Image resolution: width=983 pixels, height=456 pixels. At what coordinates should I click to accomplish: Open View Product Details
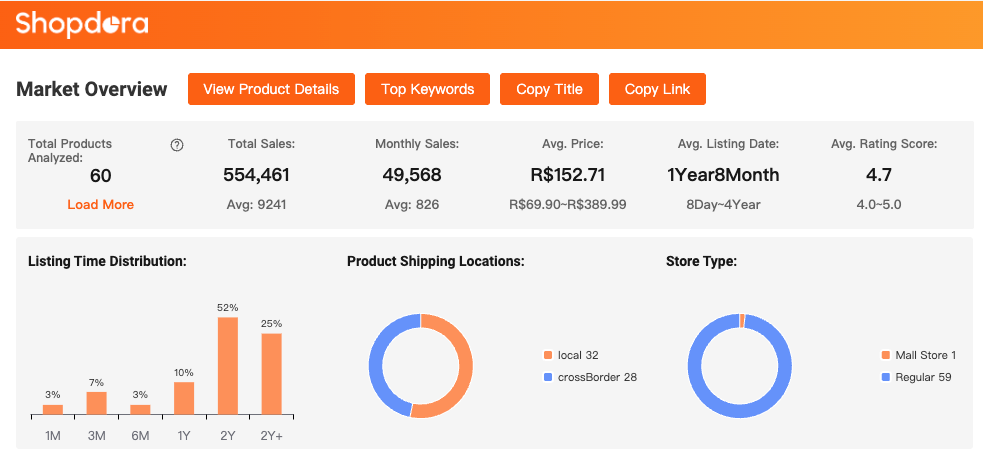tap(271, 89)
